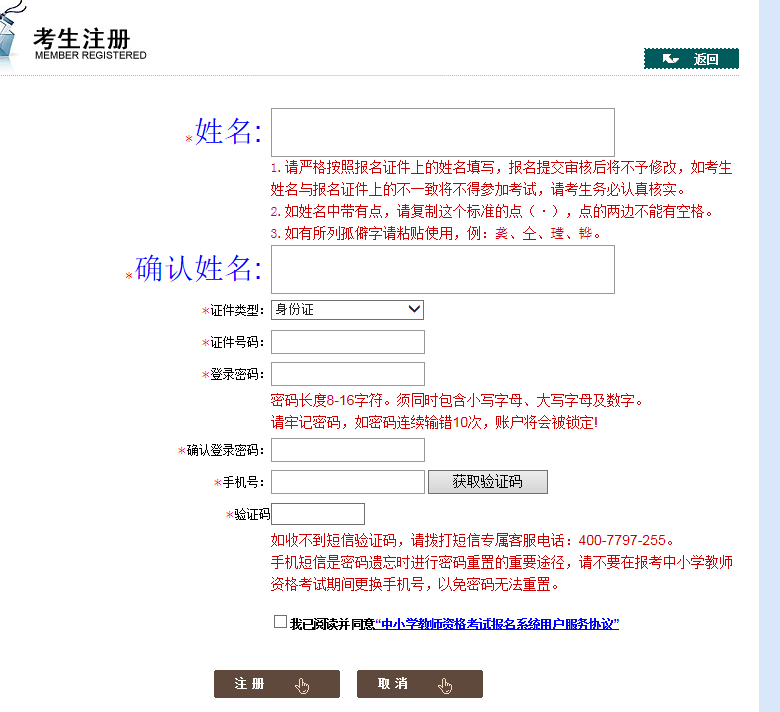Image resolution: width=780 pixels, height=712 pixels.
Task: Open the 证件类型 dropdown showing 身份证
Action: pos(347,310)
